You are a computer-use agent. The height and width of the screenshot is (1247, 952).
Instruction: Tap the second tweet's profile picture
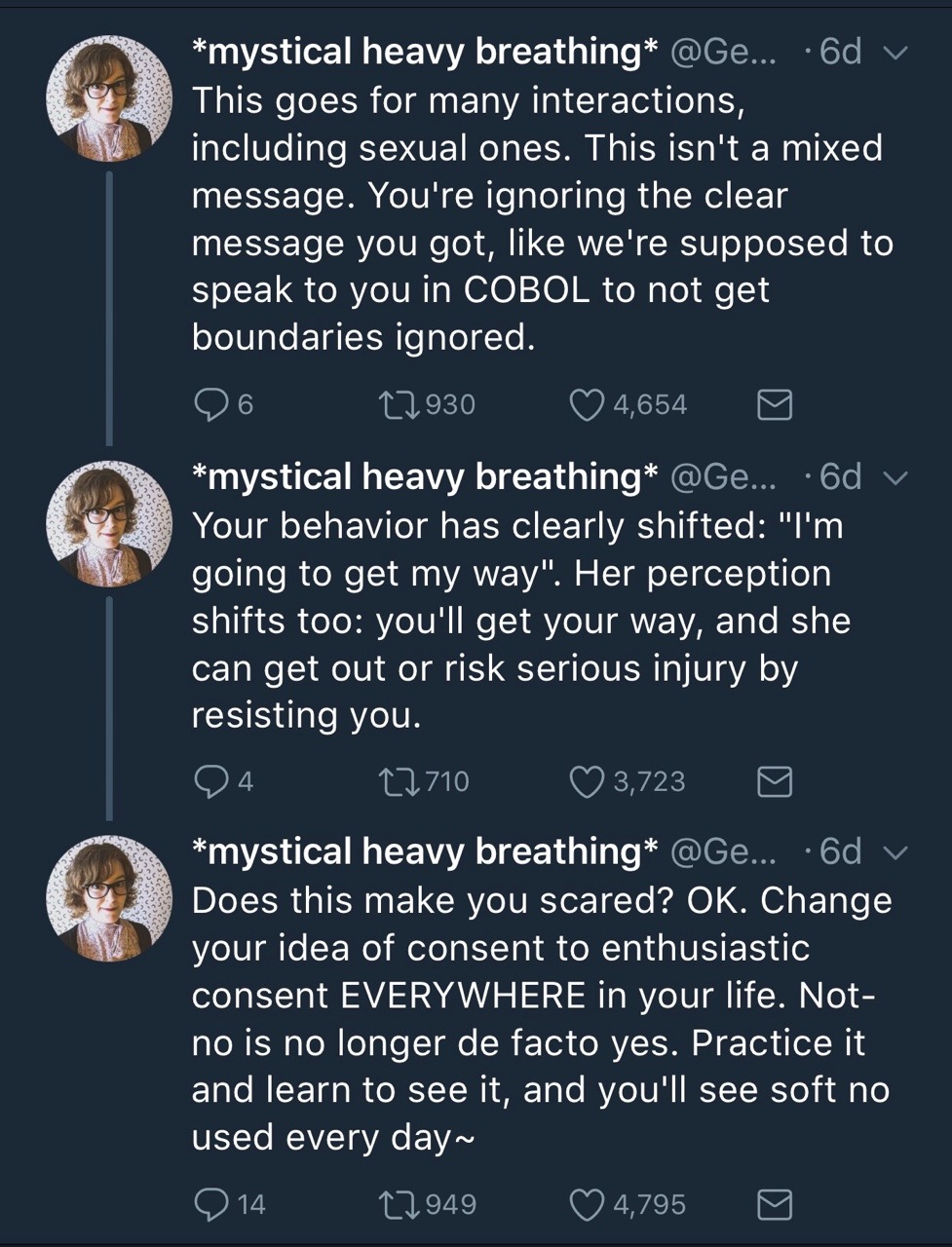pyautogui.click(x=109, y=524)
